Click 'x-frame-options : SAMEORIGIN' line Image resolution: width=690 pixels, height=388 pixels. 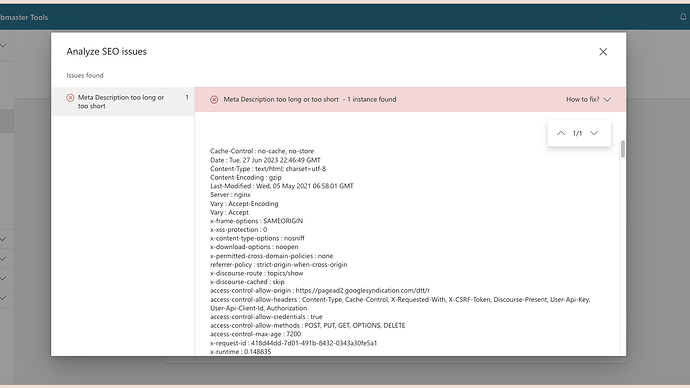[x=257, y=221]
